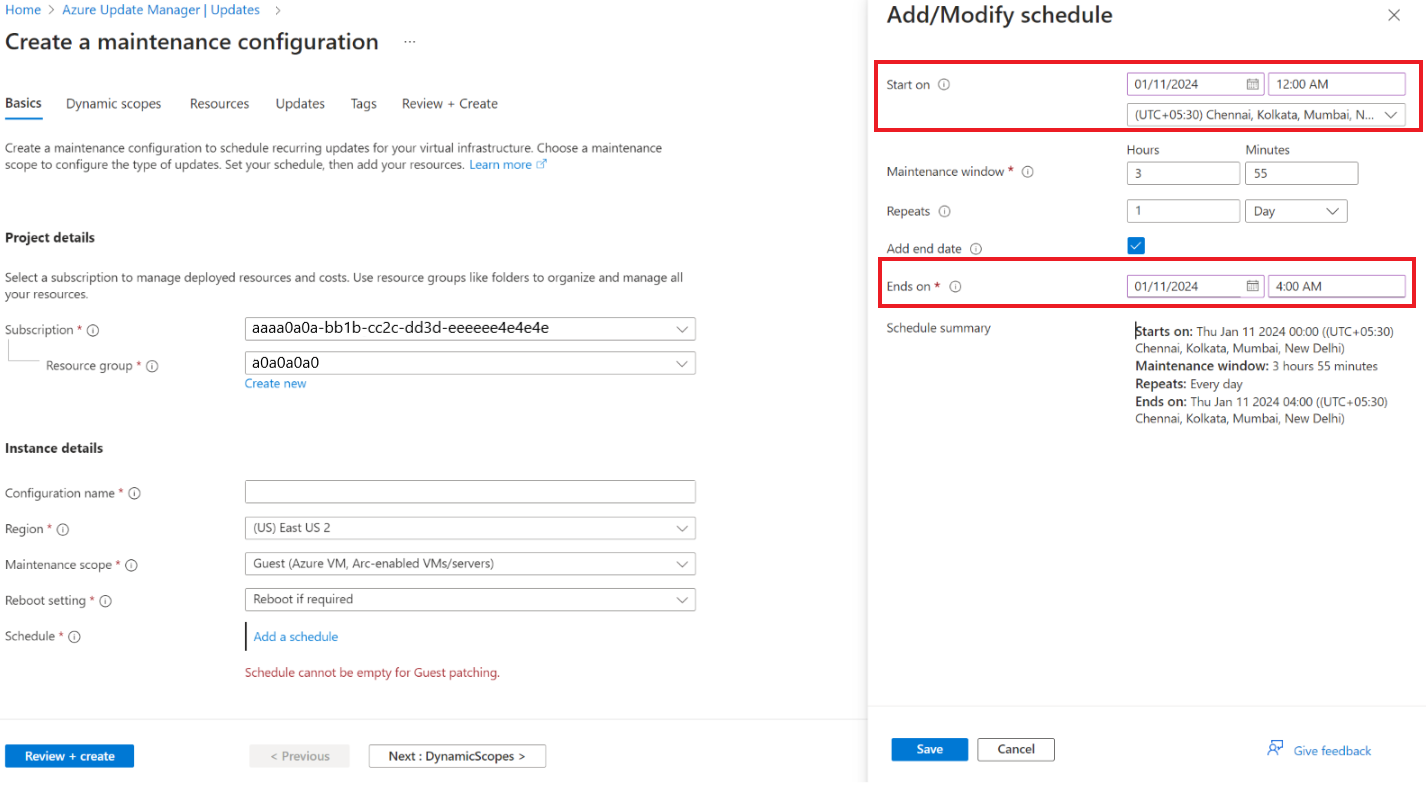Click the Add a schedule link
1426x786 pixels.
296,637
